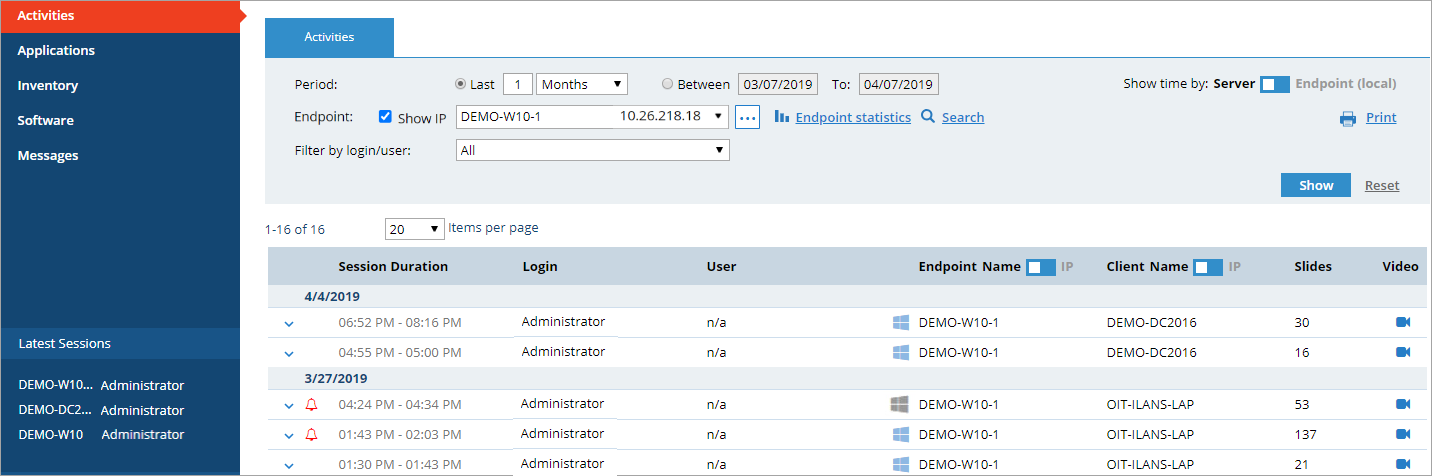Click the blue Show button
The image size is (1432, 476).
coord(1316,185)
